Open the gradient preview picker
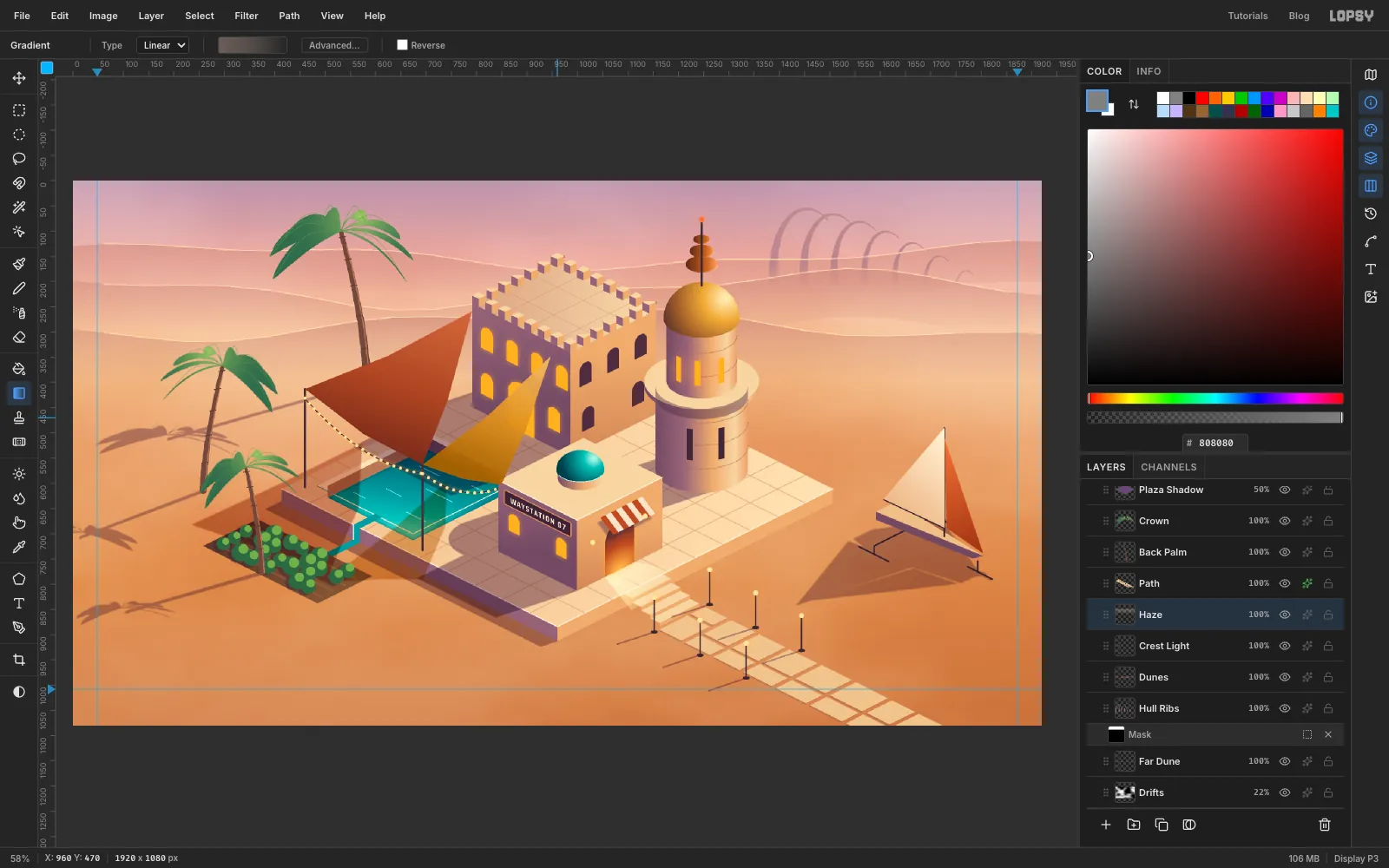 253,45
